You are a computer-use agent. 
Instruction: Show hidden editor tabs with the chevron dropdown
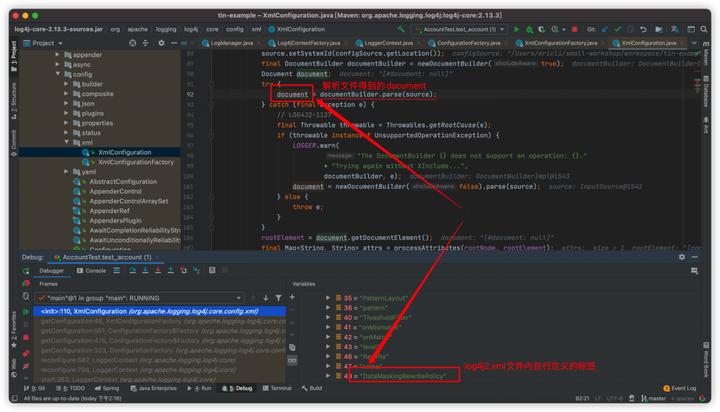[694, 43]
